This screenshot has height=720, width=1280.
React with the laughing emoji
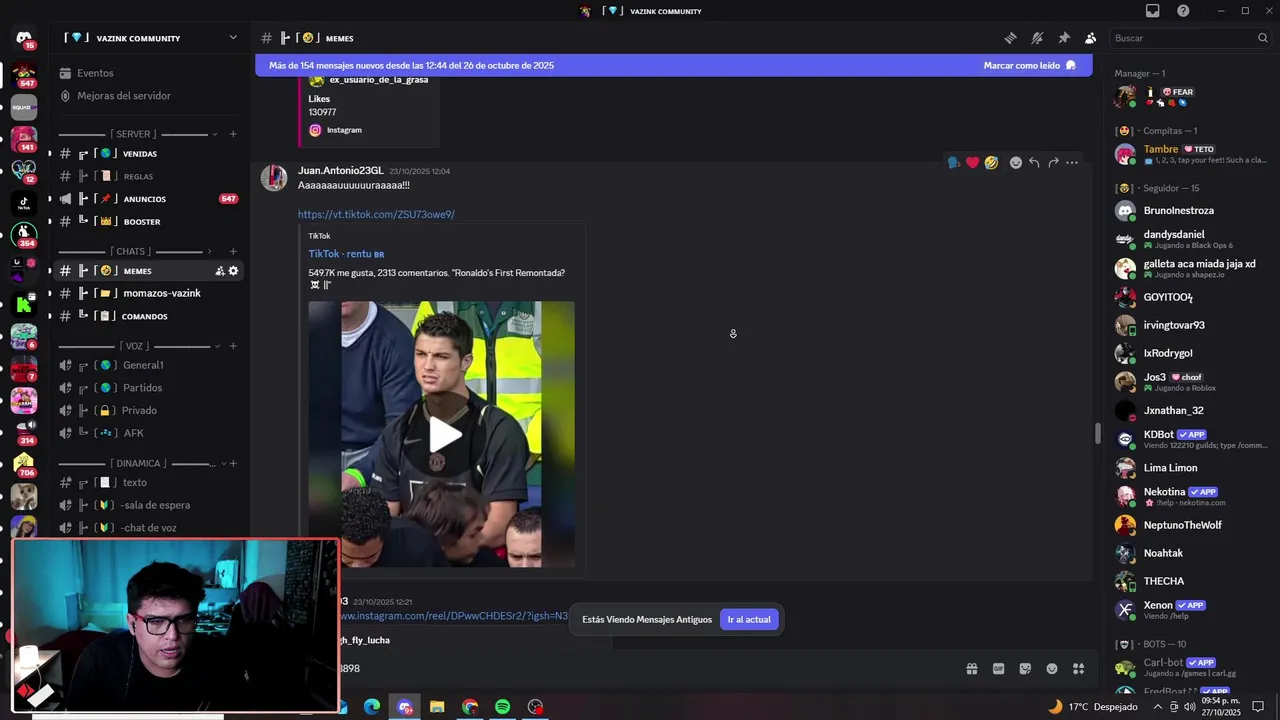point(991,162)
